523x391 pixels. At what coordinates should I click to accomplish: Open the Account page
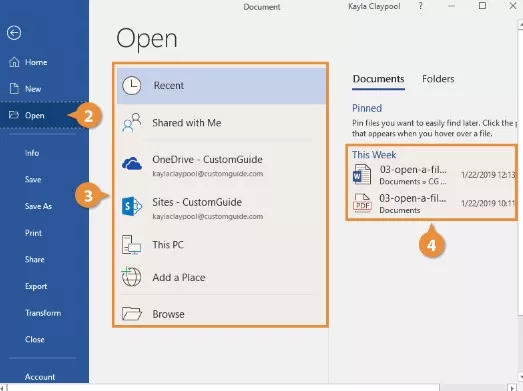coord(40,377)
